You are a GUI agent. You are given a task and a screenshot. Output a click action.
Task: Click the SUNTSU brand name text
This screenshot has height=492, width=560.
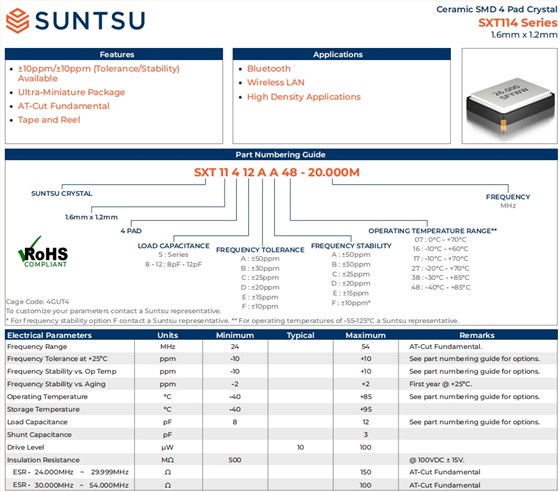tap(90, 21)
